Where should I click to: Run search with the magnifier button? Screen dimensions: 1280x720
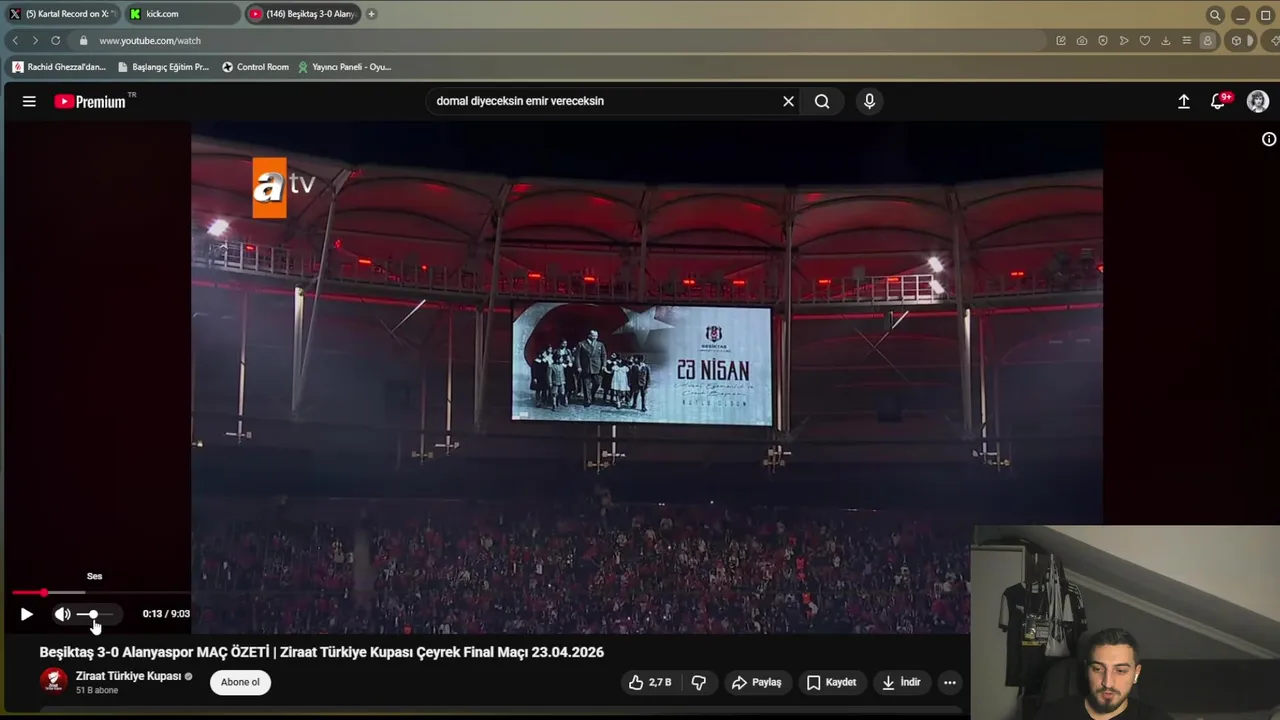822,101
